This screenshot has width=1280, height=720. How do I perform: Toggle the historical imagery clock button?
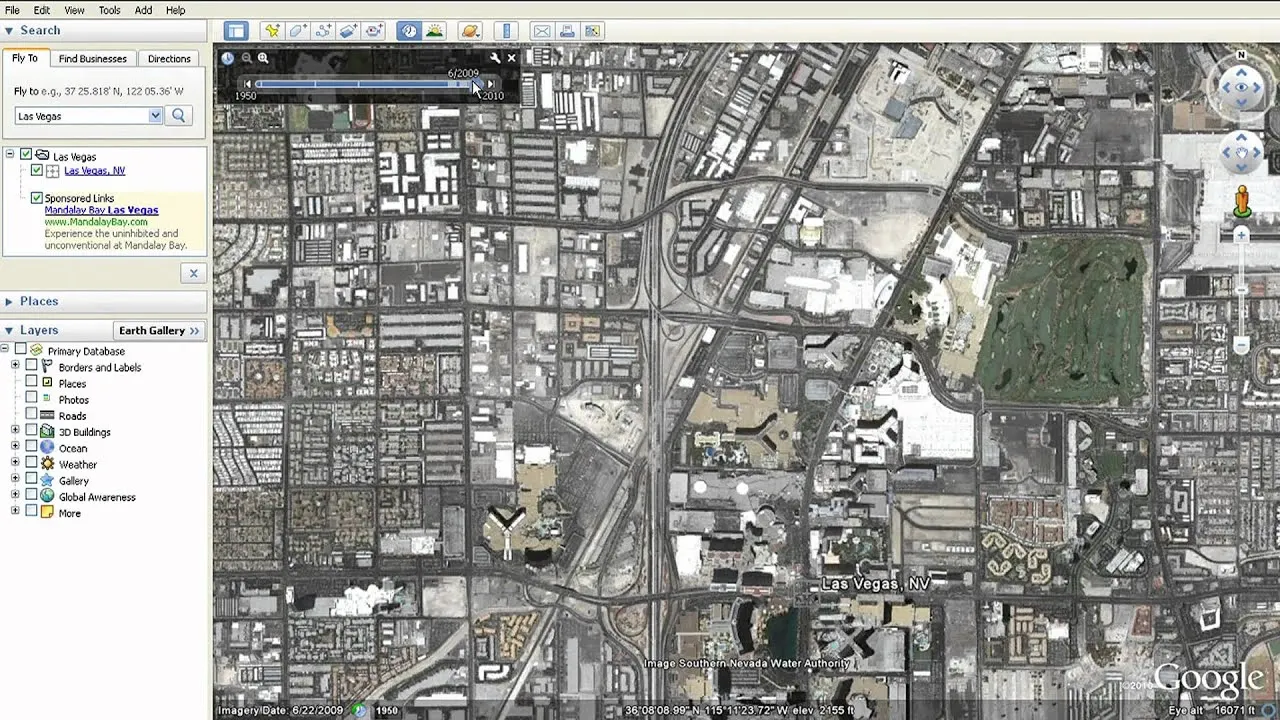[409, 31]
